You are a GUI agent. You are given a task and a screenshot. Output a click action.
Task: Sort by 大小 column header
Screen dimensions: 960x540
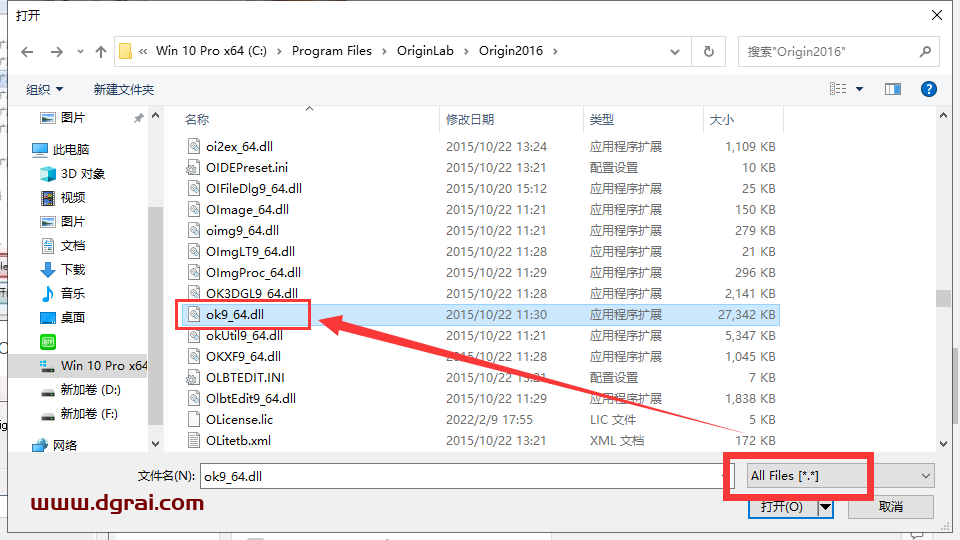(x=721, y=119)
